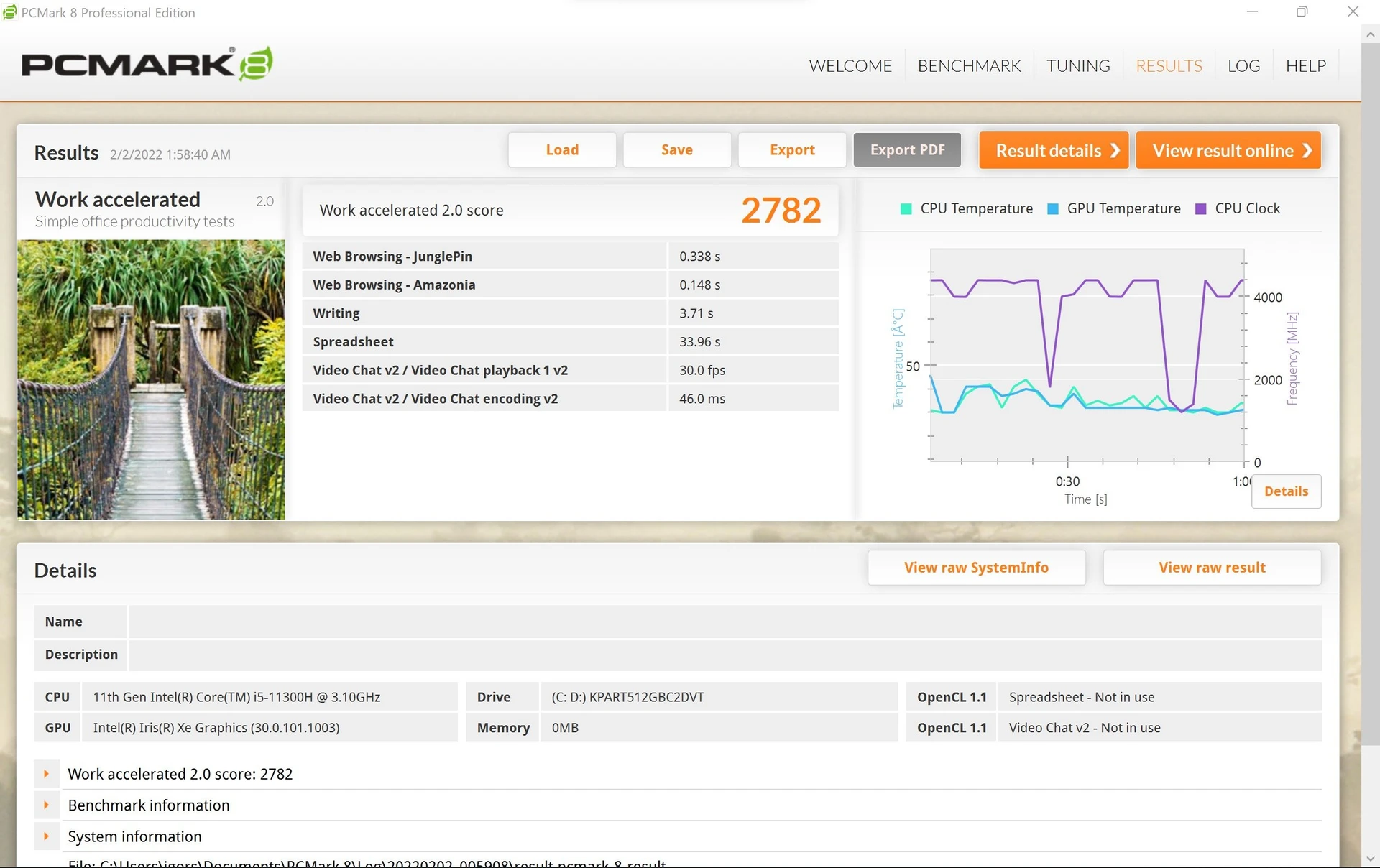
Task: Click the 3.71 s value
Action: 696,313
